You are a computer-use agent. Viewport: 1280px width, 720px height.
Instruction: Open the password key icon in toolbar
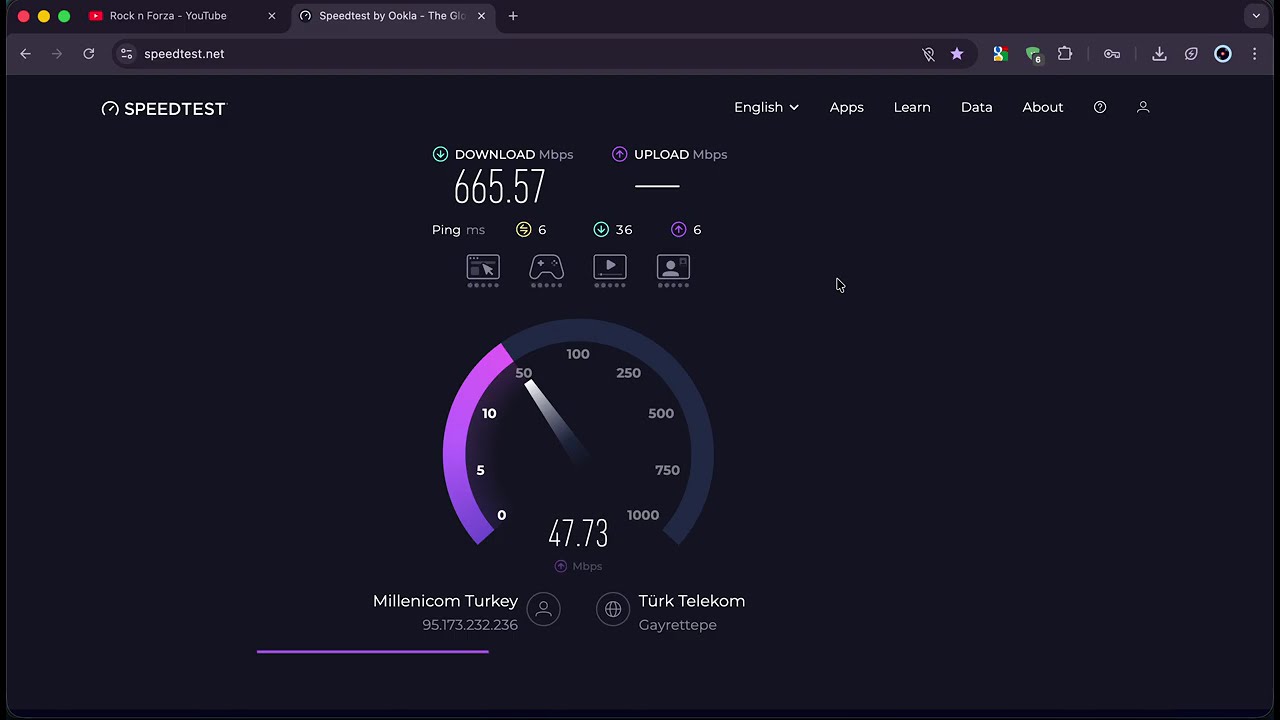(x=1112, y=54)
